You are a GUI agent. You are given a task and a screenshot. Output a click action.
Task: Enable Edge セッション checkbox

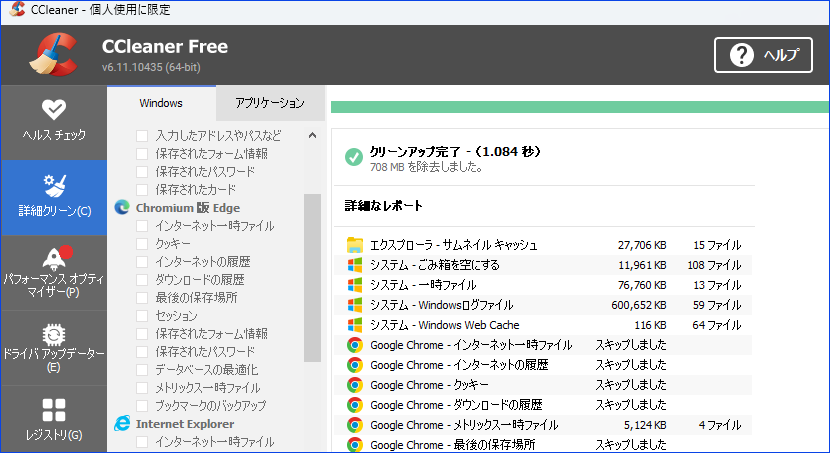[x=142, y=316]
